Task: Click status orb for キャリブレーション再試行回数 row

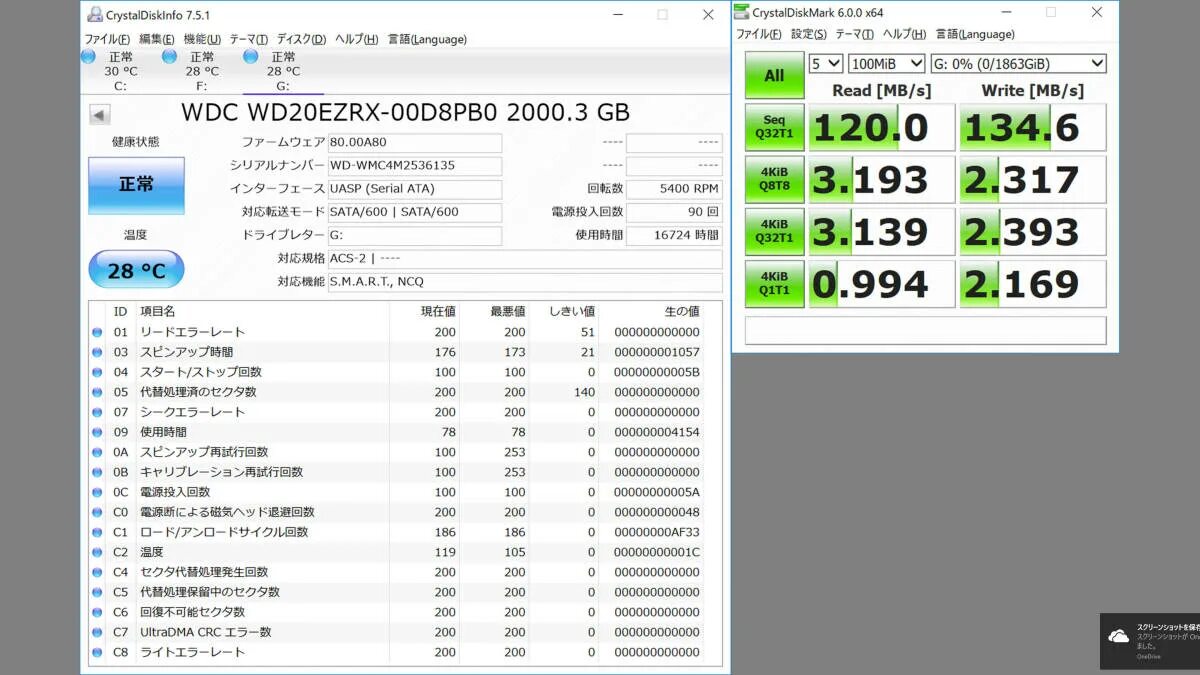Action: 98,472
